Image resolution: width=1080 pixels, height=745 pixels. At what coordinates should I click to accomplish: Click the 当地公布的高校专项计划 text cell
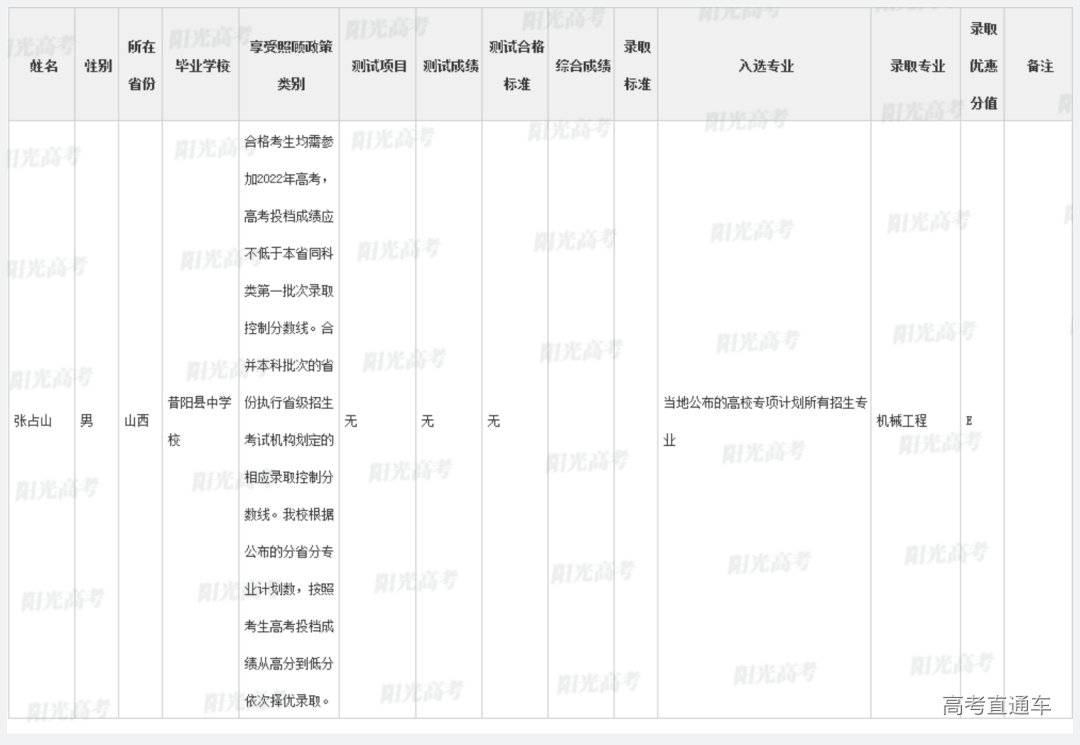point(764,421)
